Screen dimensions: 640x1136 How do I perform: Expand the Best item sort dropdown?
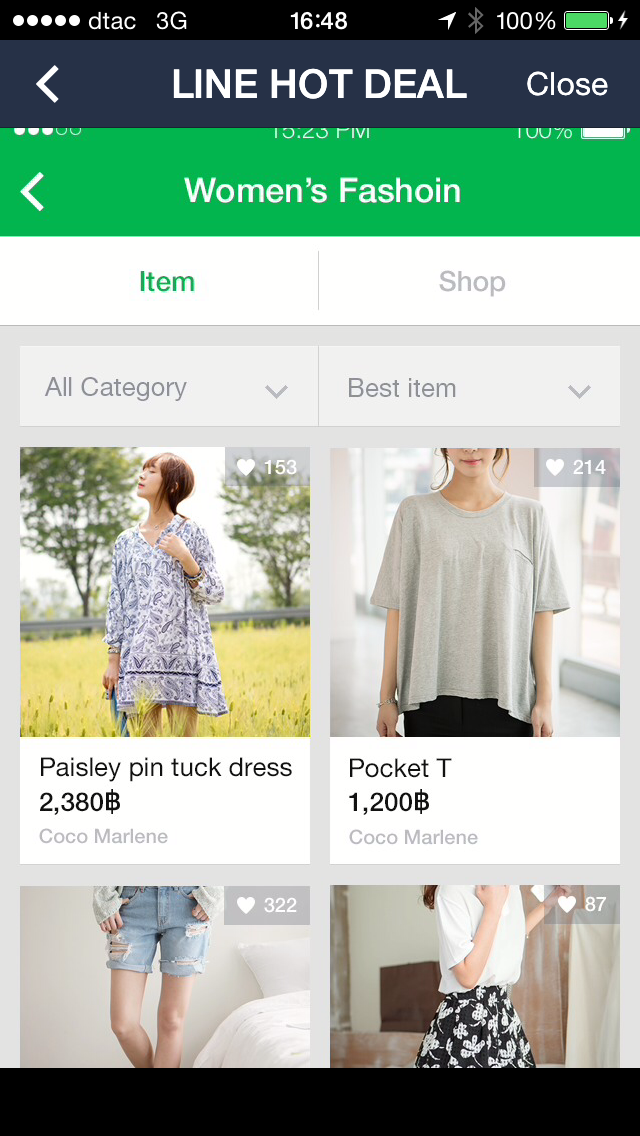click(469, 388)
